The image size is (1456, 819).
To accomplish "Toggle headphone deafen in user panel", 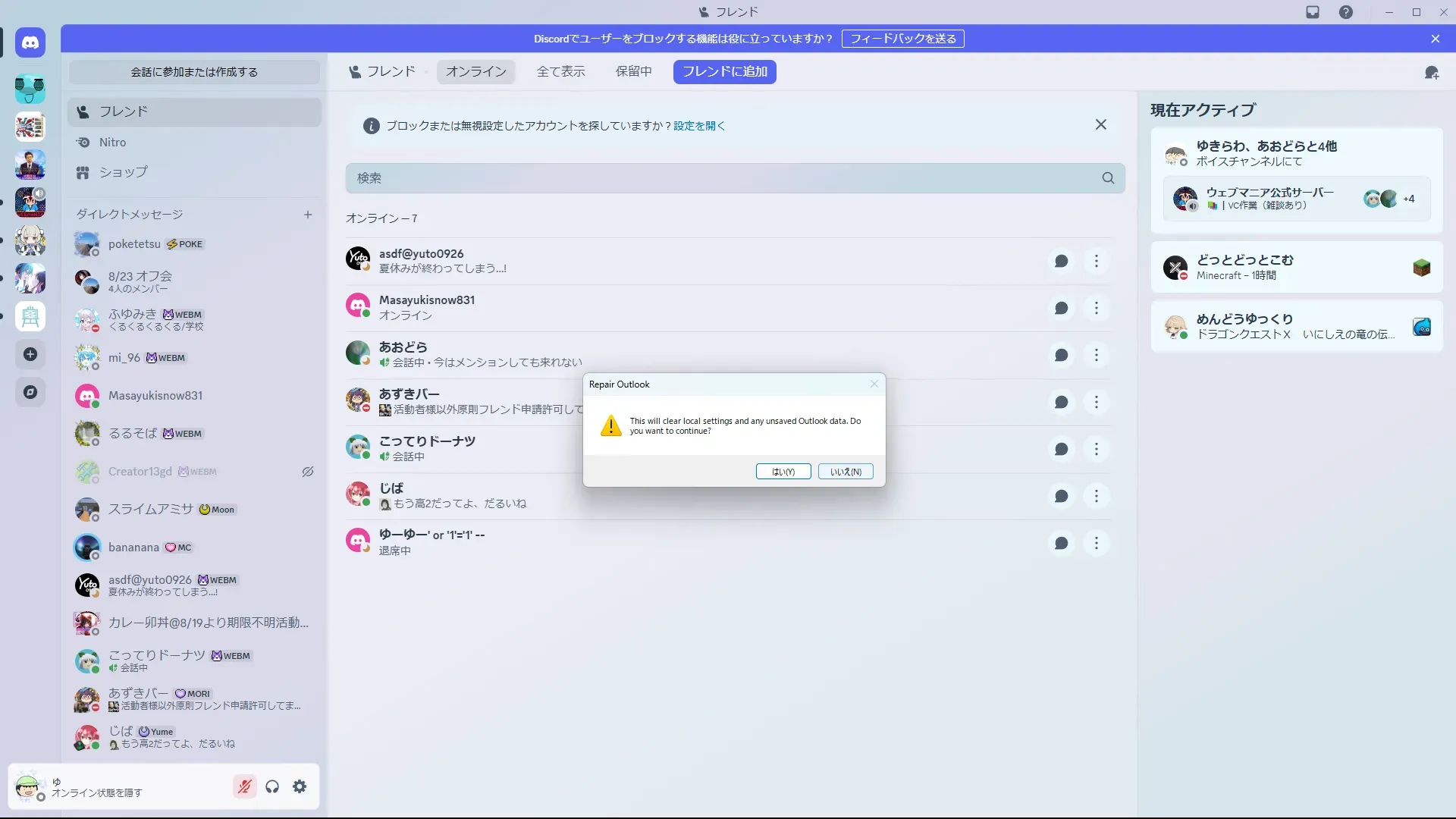I will 272,787.
